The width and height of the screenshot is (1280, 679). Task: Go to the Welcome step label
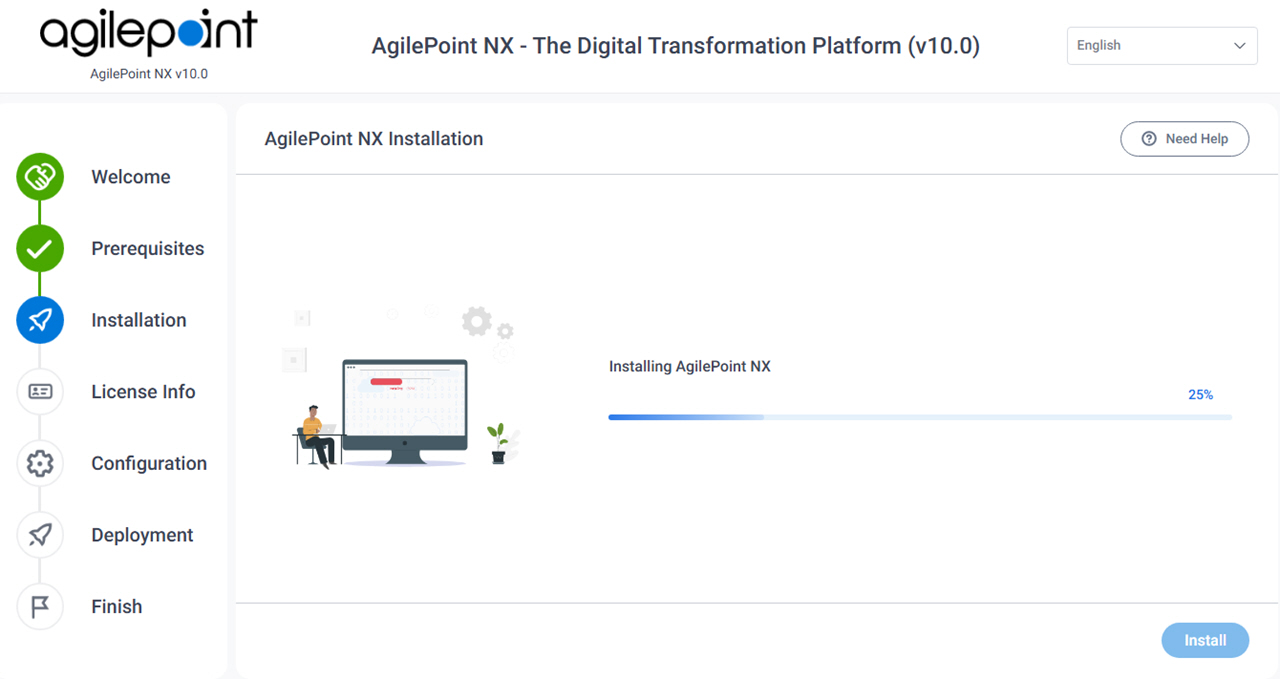[x=131, y=177]
